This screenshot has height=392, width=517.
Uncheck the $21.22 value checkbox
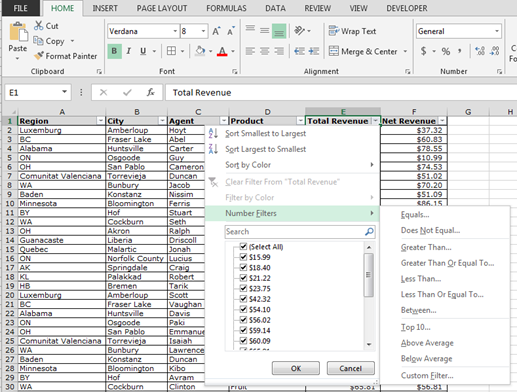coord(243,278)
